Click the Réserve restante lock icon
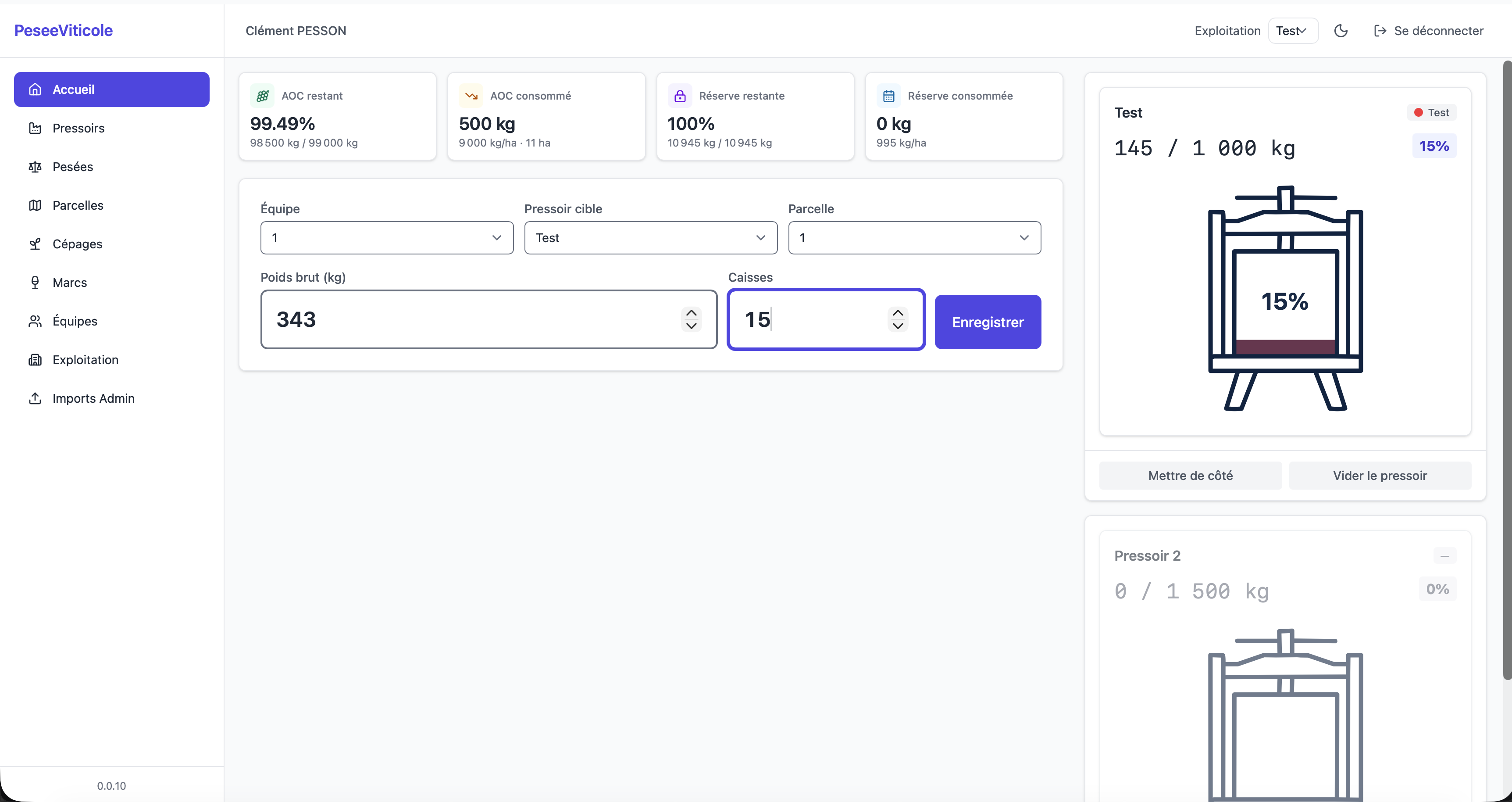The height and width of the screenshot is (802, 1512). (680, 96)
